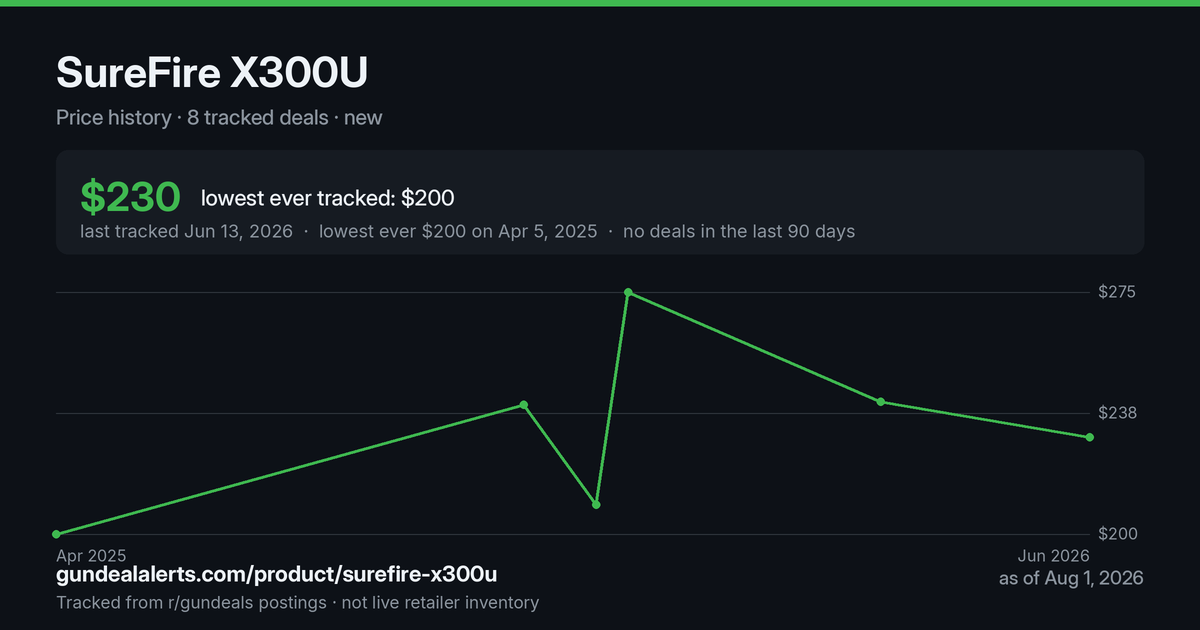Click the $275 axis label

[x=1118, y=293]
